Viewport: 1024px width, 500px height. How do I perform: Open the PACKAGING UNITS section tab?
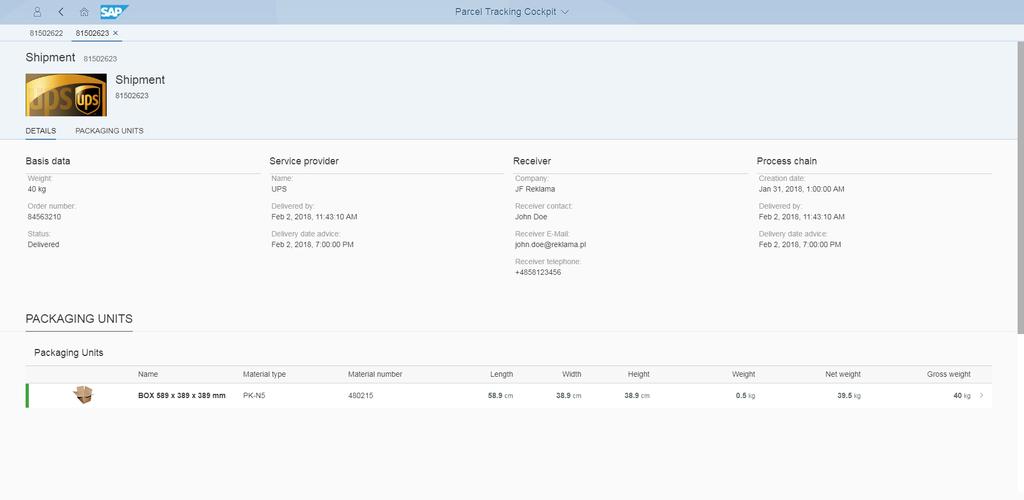click(x=109, y=131)
